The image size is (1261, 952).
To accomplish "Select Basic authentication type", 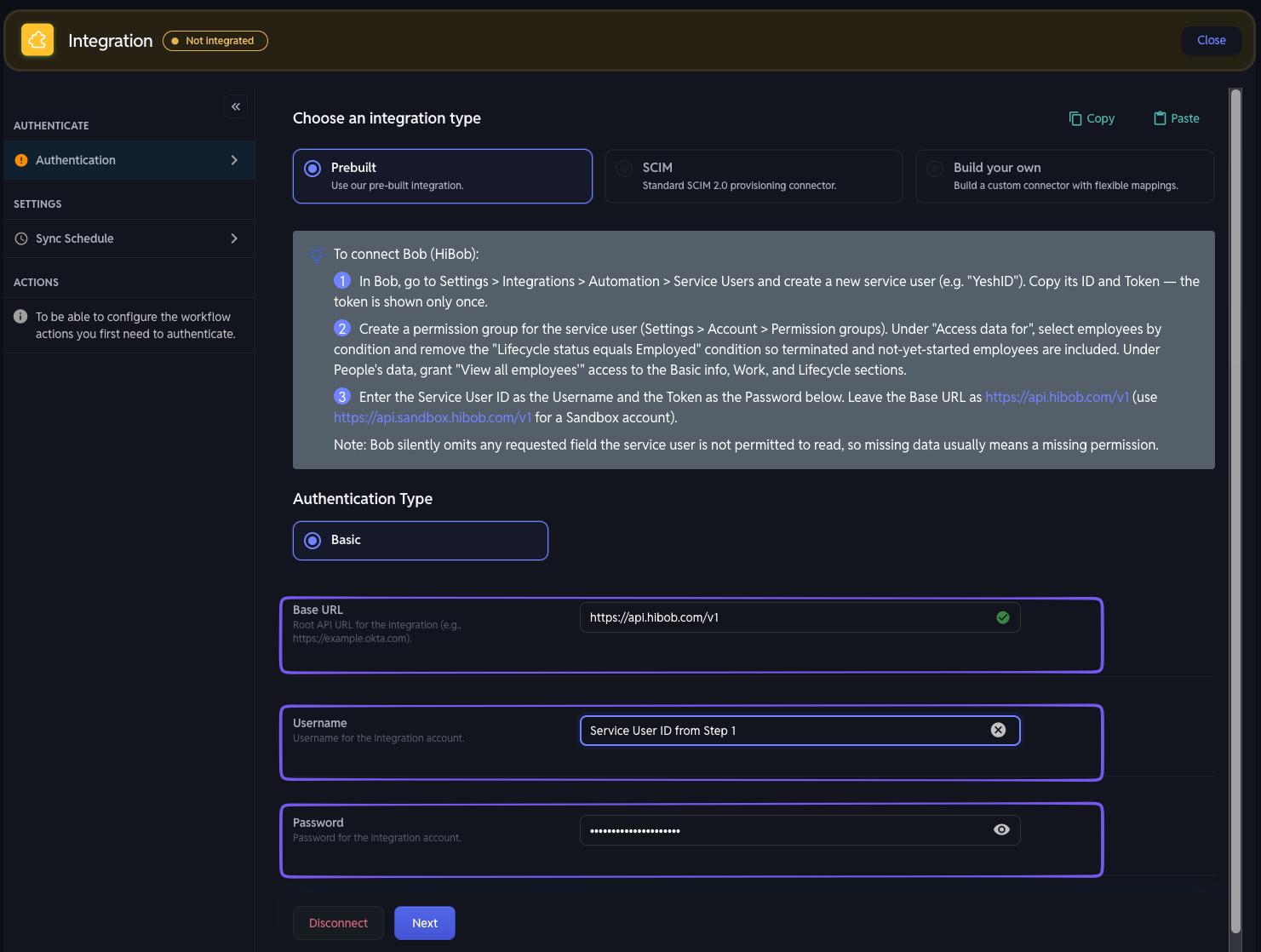I will coord(421,541).
